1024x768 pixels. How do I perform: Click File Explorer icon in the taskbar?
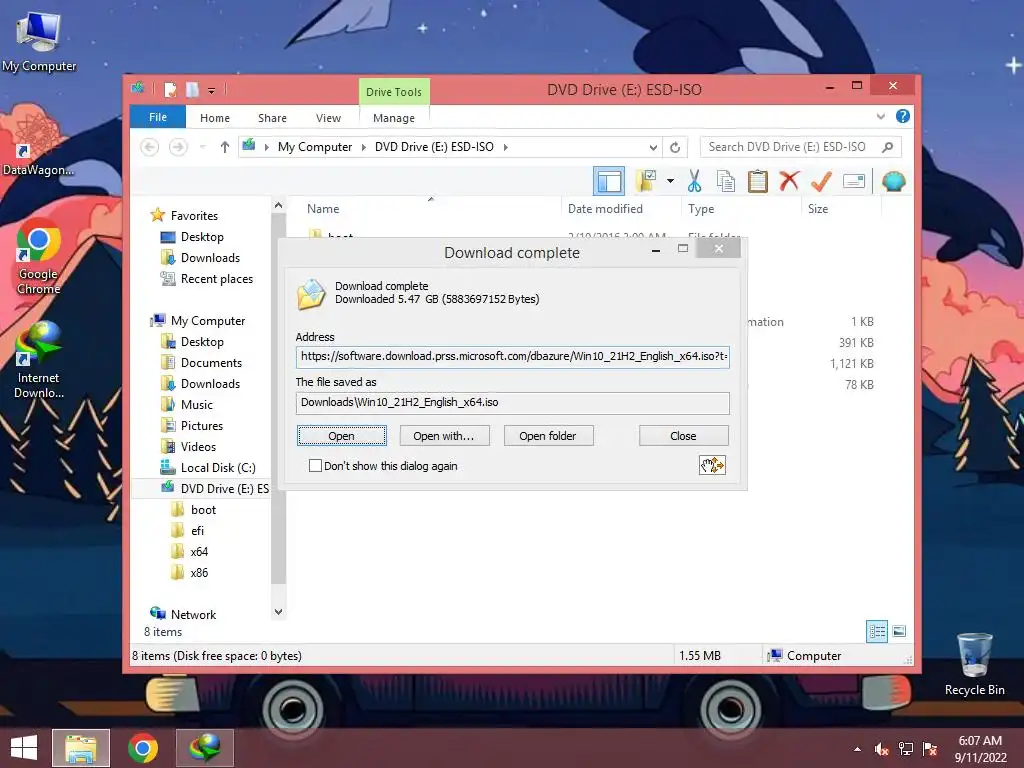(x=81, y=748)
